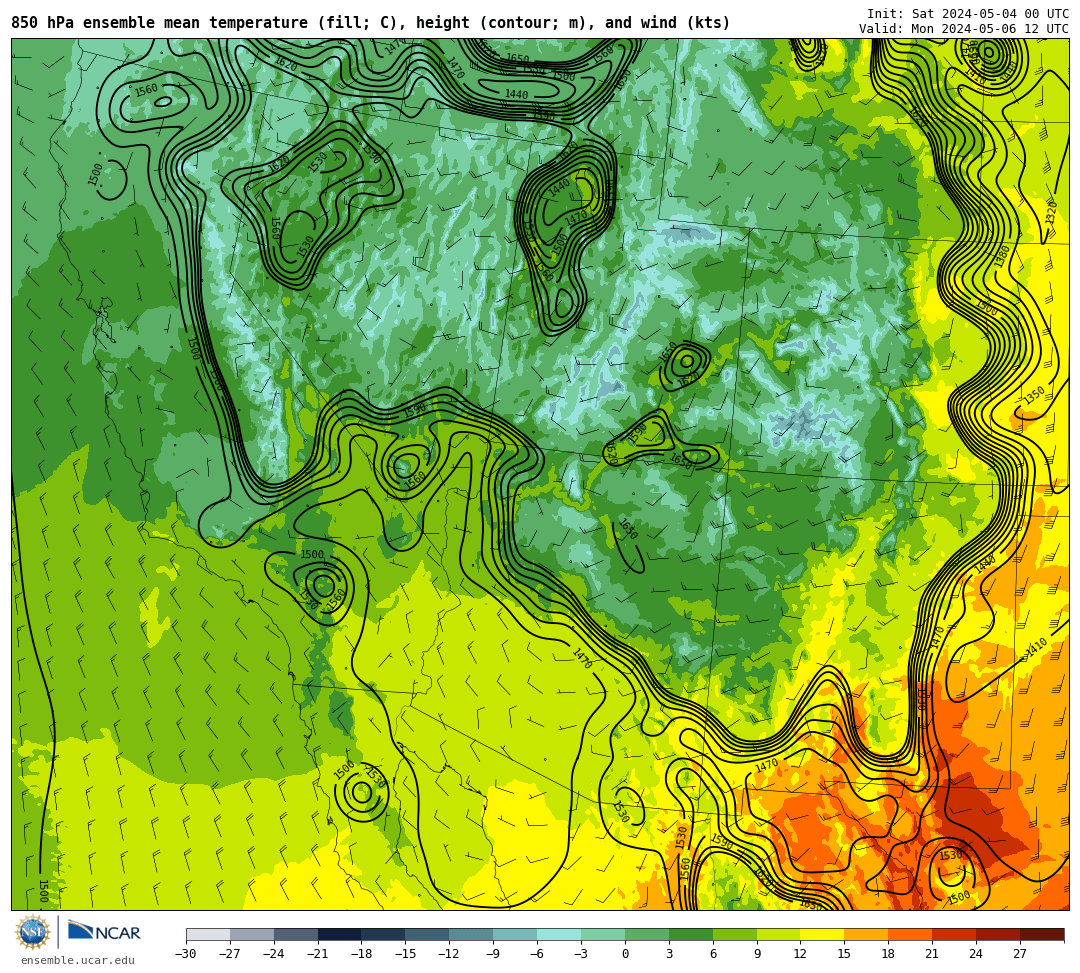Pick the dark brown swatch above 27

pyautogui.click(x=1042, y=934)
